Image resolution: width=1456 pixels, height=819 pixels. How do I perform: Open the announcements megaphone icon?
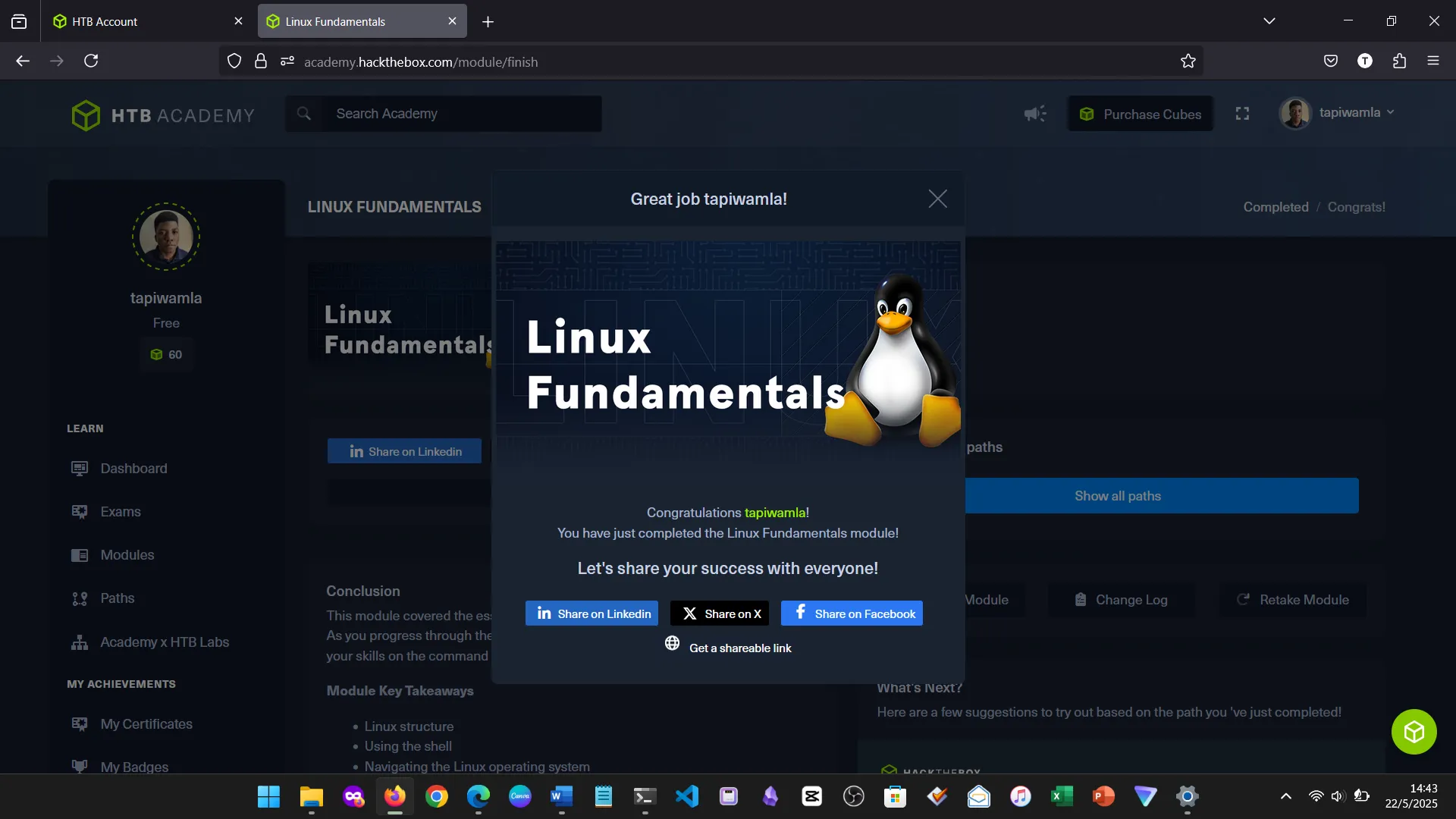click(1034, 114)
